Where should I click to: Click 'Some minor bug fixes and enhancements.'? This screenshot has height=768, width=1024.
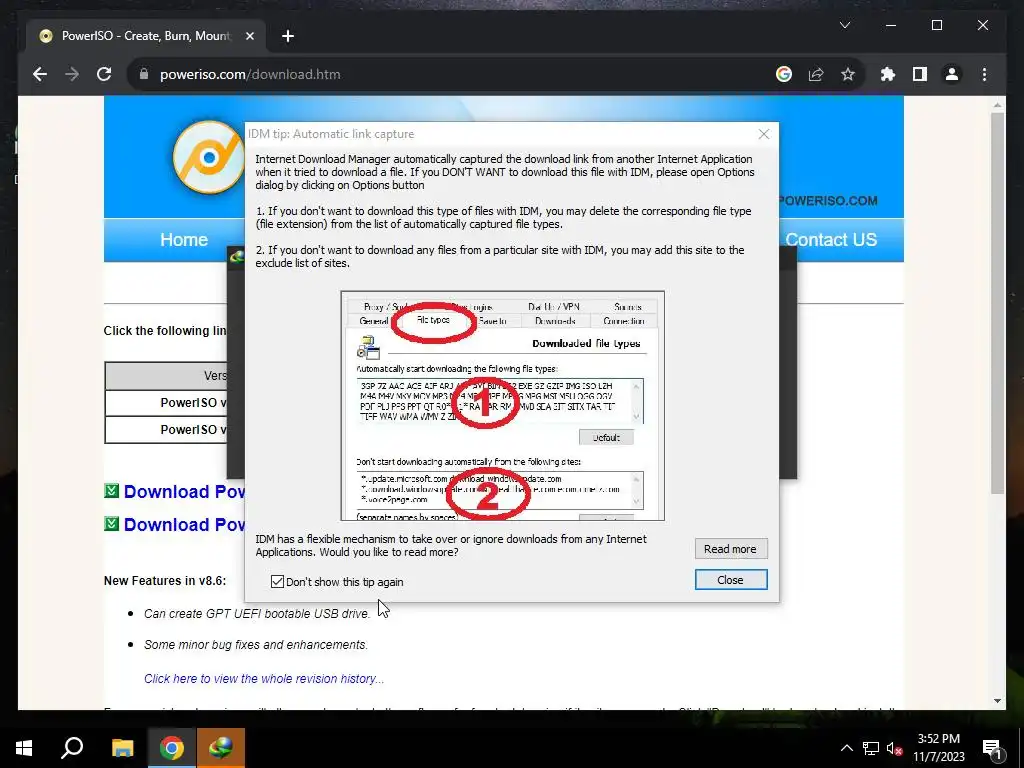tap(256, 645)
